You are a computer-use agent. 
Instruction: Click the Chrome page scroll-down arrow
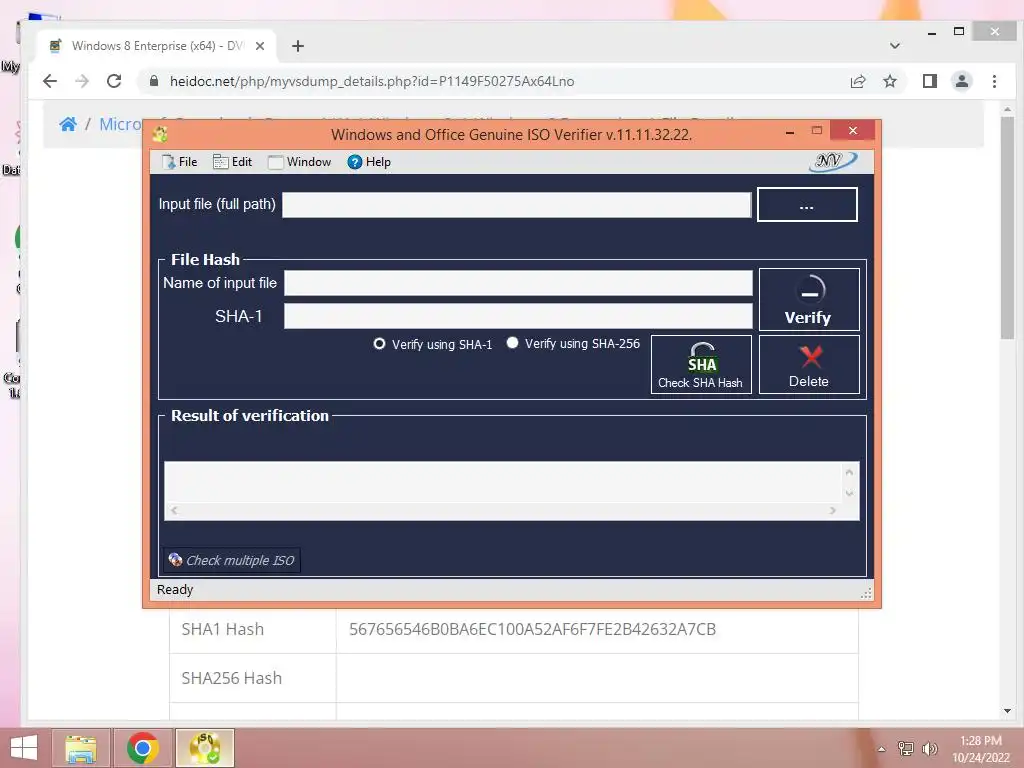coord(1006,711)
